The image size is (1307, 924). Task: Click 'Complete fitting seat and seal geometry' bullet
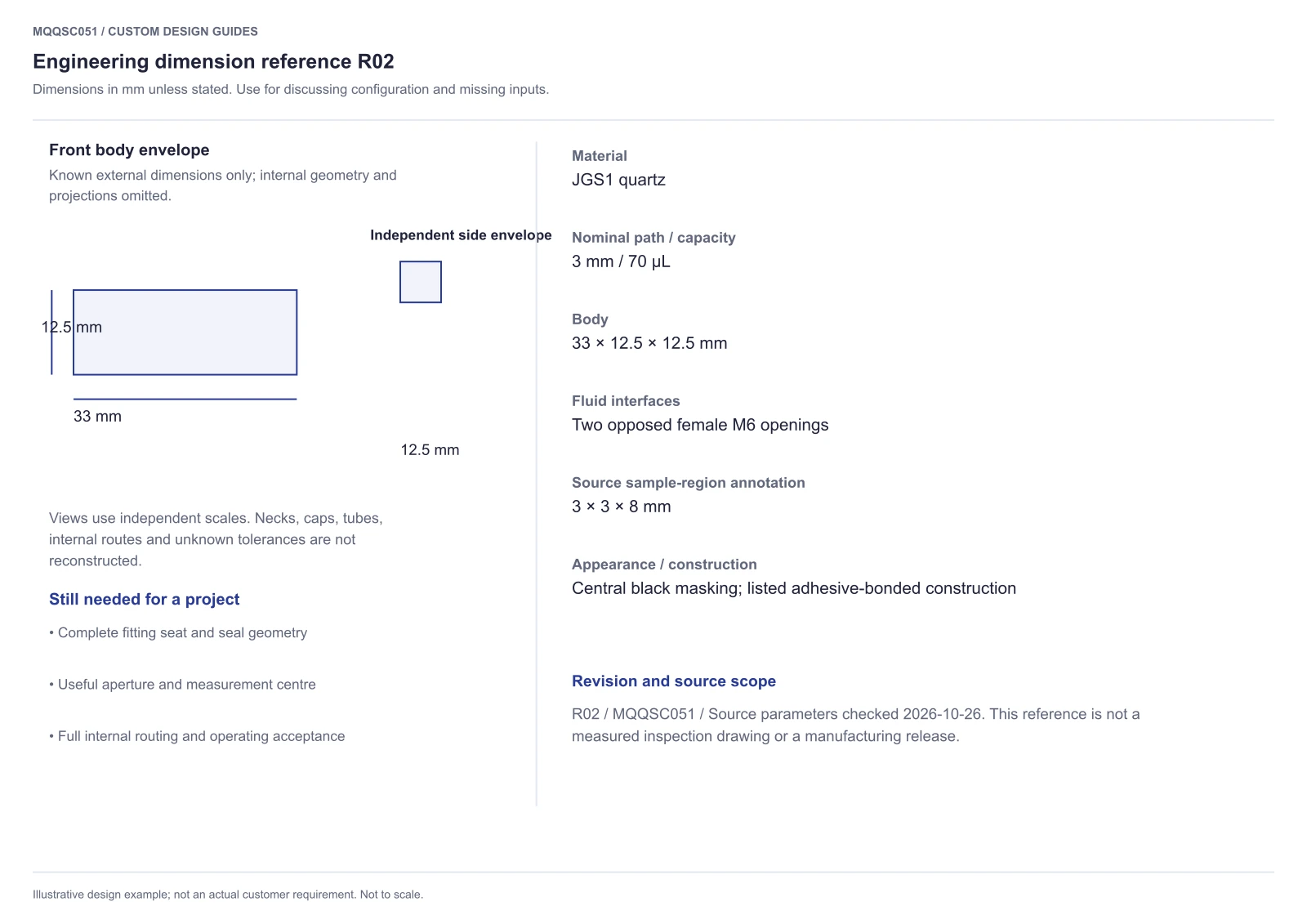pos(178,632)
